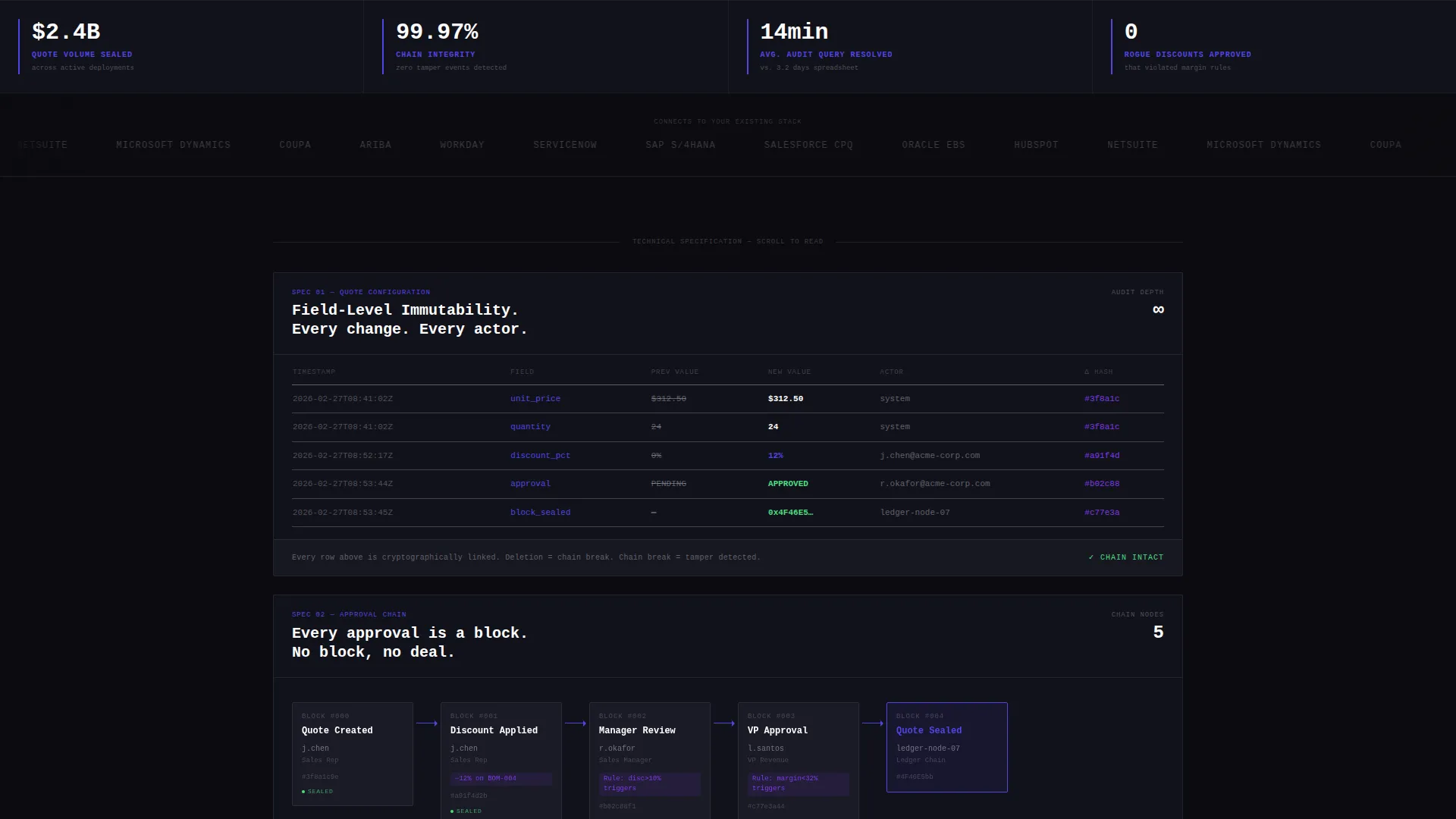The width and height of the screenshot is (1456, 819).
Task: Open hash #3f8a1c in quantity row
Action: pos(1102,427)
